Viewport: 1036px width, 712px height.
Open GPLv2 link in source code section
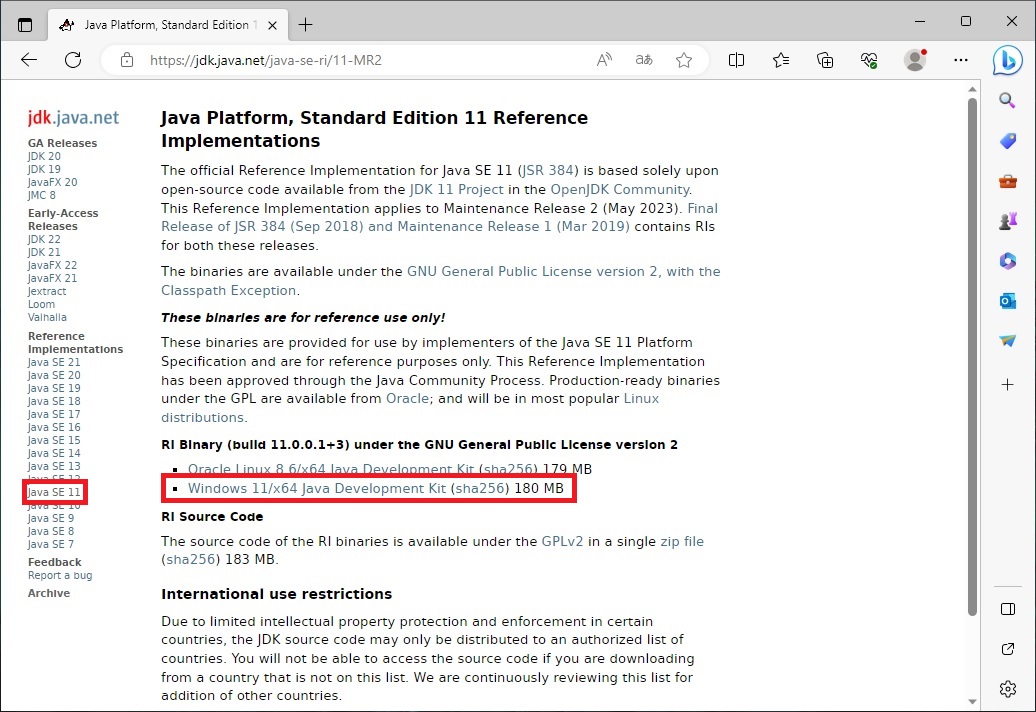[x=562, y=542]
